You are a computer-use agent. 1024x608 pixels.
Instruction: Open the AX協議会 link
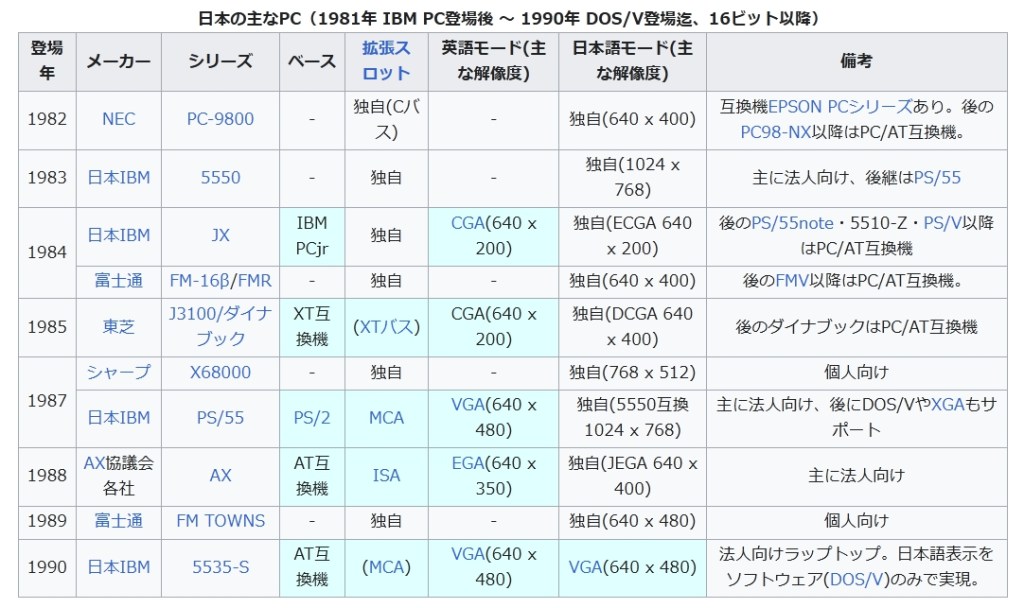[x=118, y=463]
